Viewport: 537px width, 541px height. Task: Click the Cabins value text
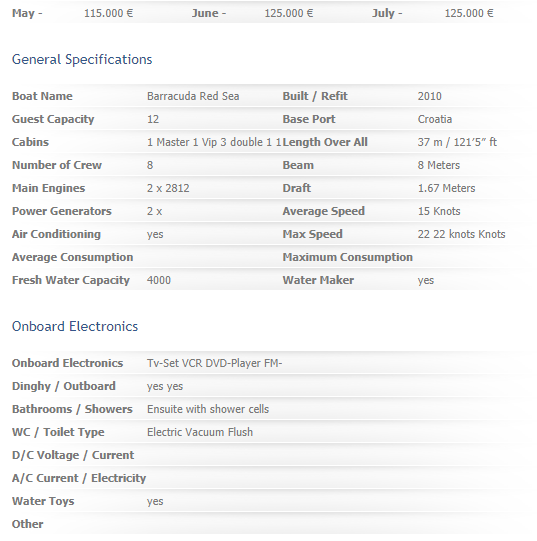click(214, 142)
